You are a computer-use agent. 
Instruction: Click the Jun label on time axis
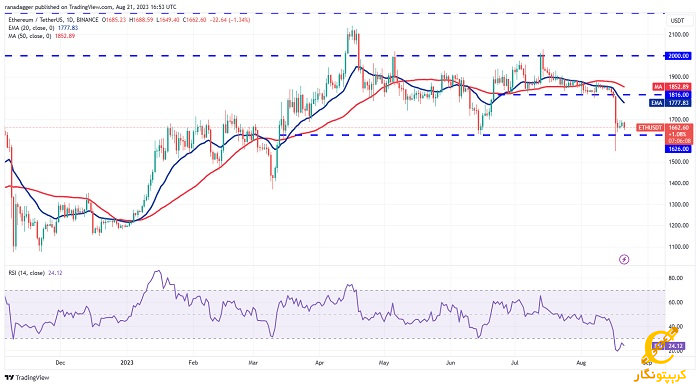click(x=450, y=363)
